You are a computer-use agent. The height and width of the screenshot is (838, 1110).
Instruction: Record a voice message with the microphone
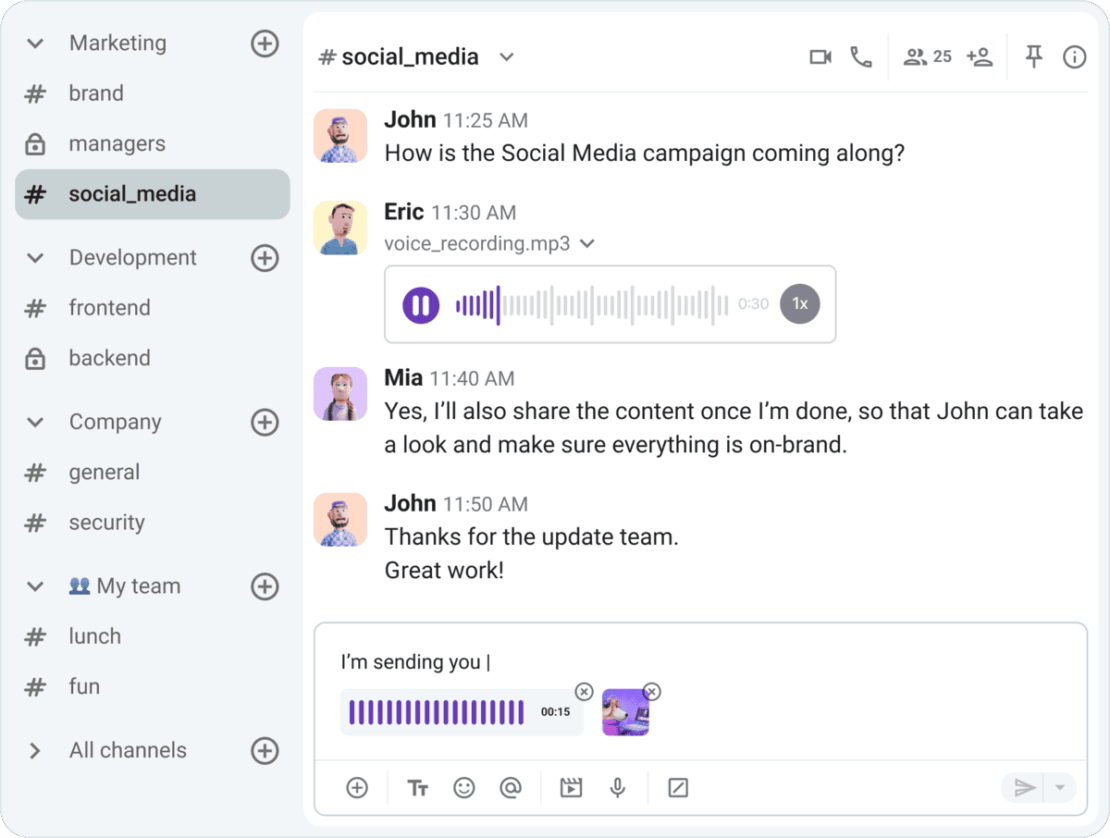pyautogui.click(x=618, y=787)
